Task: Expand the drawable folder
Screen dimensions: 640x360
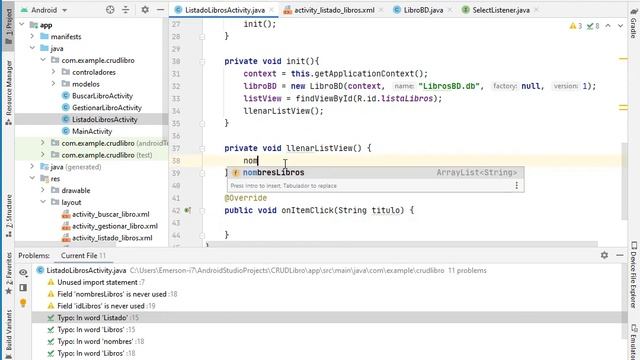Action: [43, 191]
